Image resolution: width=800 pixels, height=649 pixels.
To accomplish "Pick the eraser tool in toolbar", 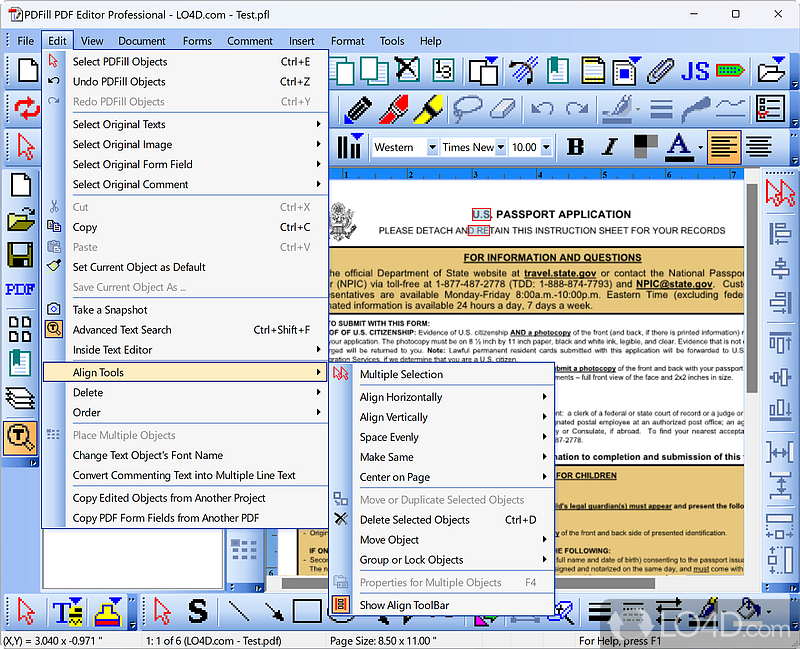I will [503, 109].
